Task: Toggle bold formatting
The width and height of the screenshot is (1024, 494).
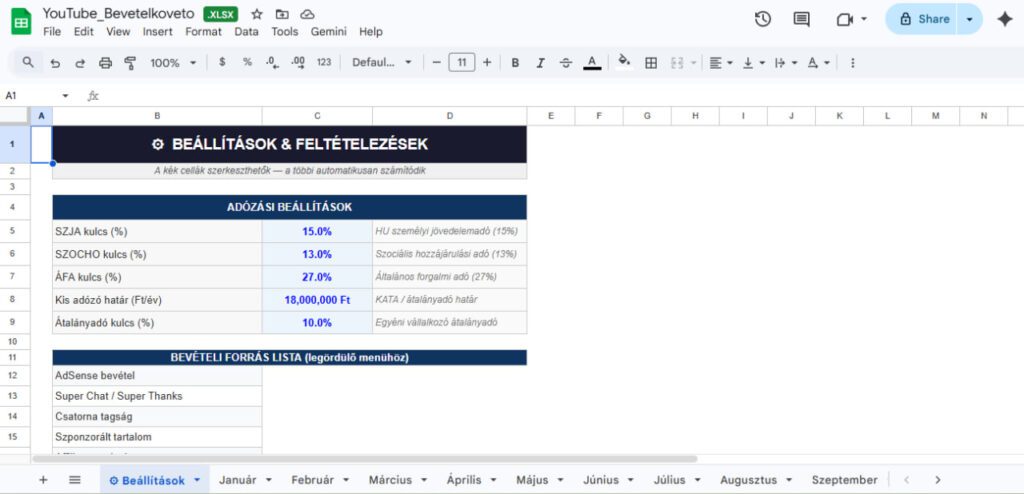Action: tap(515, 63)
